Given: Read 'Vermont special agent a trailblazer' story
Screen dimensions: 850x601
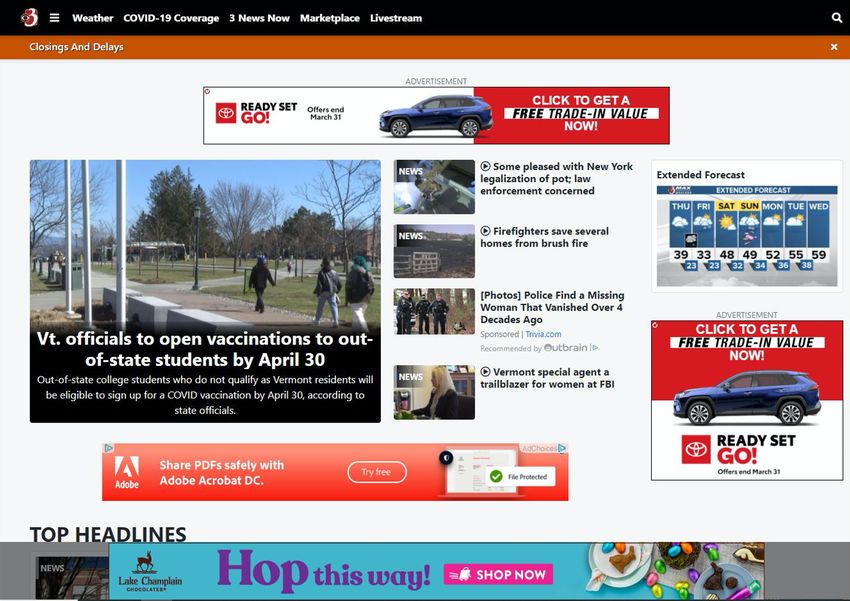Looking at the screenshot, I should [x=548, y=378].
